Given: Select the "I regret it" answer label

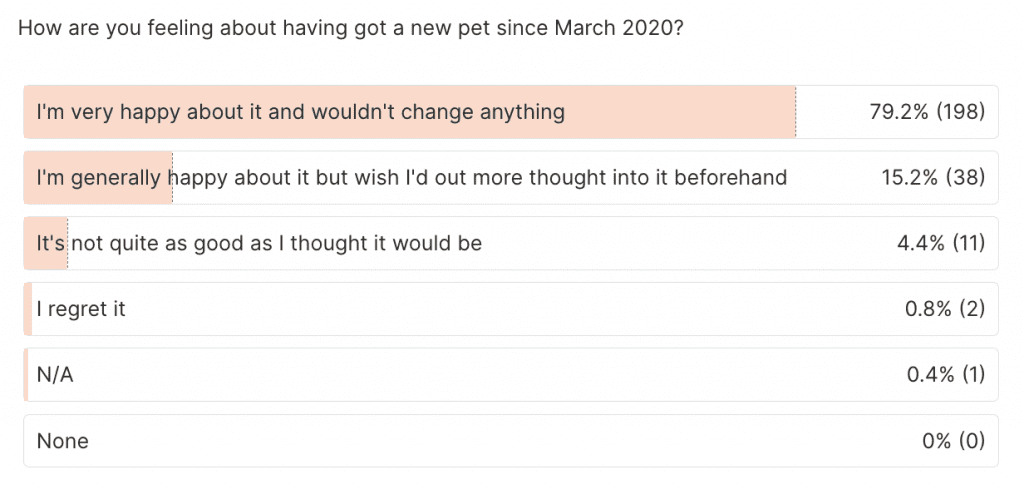Looking at the screenshot, I should click(x=81, y=309).
